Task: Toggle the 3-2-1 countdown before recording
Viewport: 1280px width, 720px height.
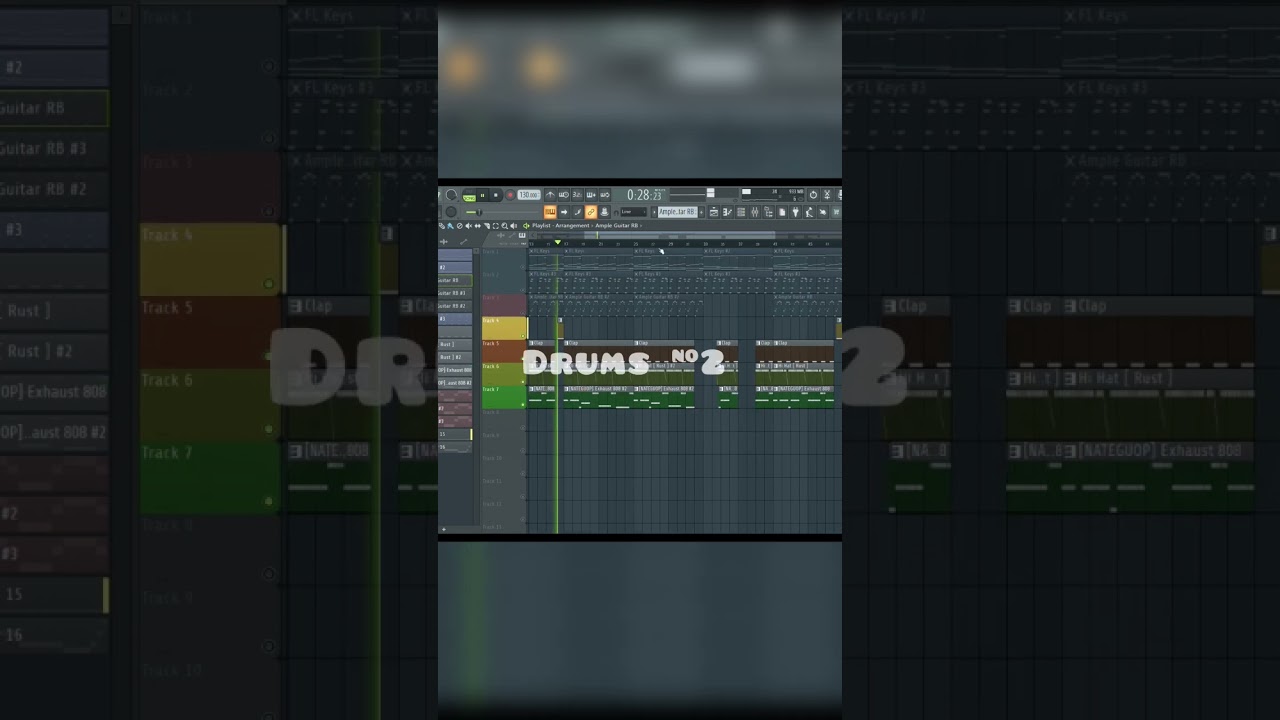Action: (x=577, y=195)
